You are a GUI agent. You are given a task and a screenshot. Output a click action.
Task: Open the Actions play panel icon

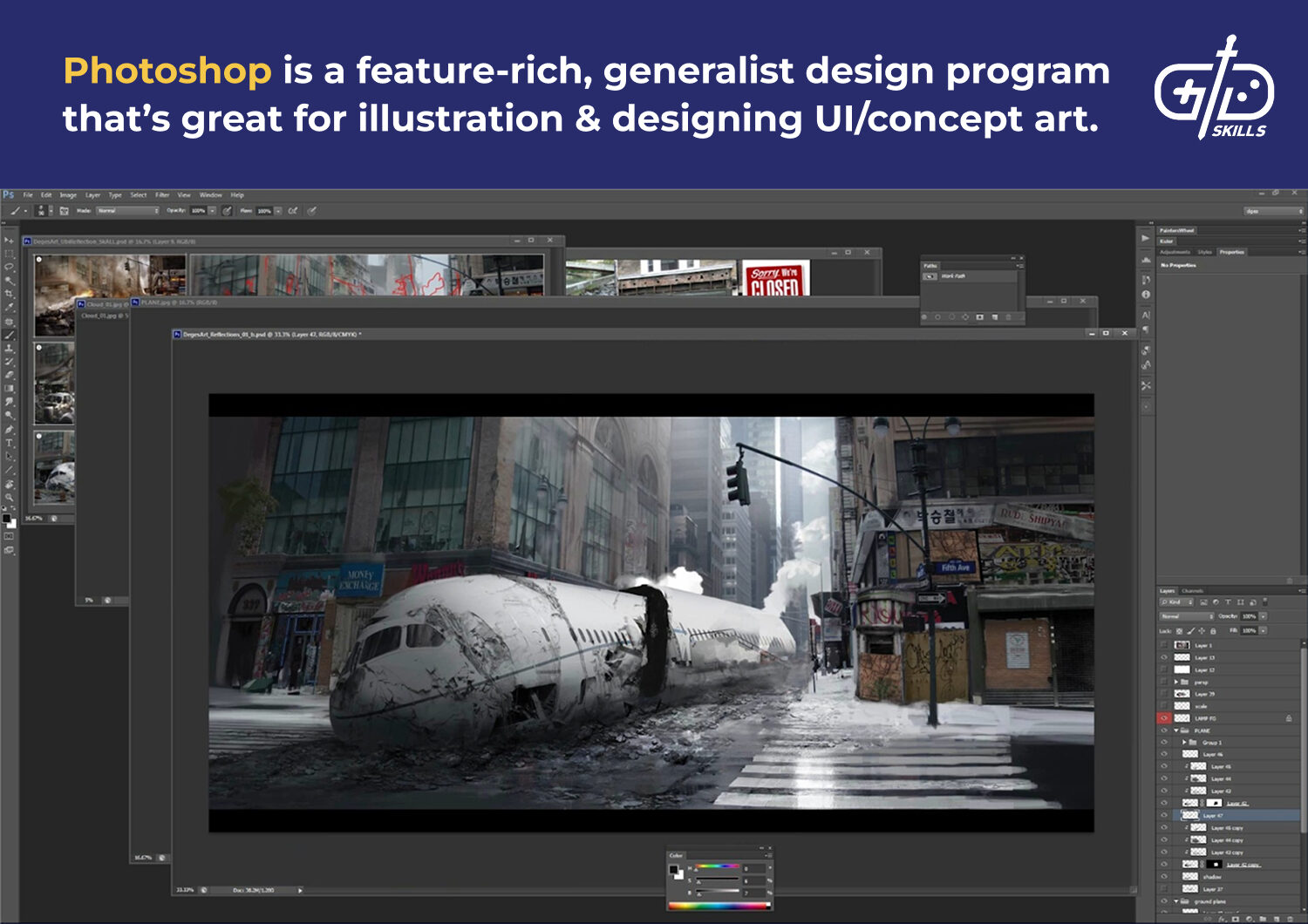(x=1146, y=238)
